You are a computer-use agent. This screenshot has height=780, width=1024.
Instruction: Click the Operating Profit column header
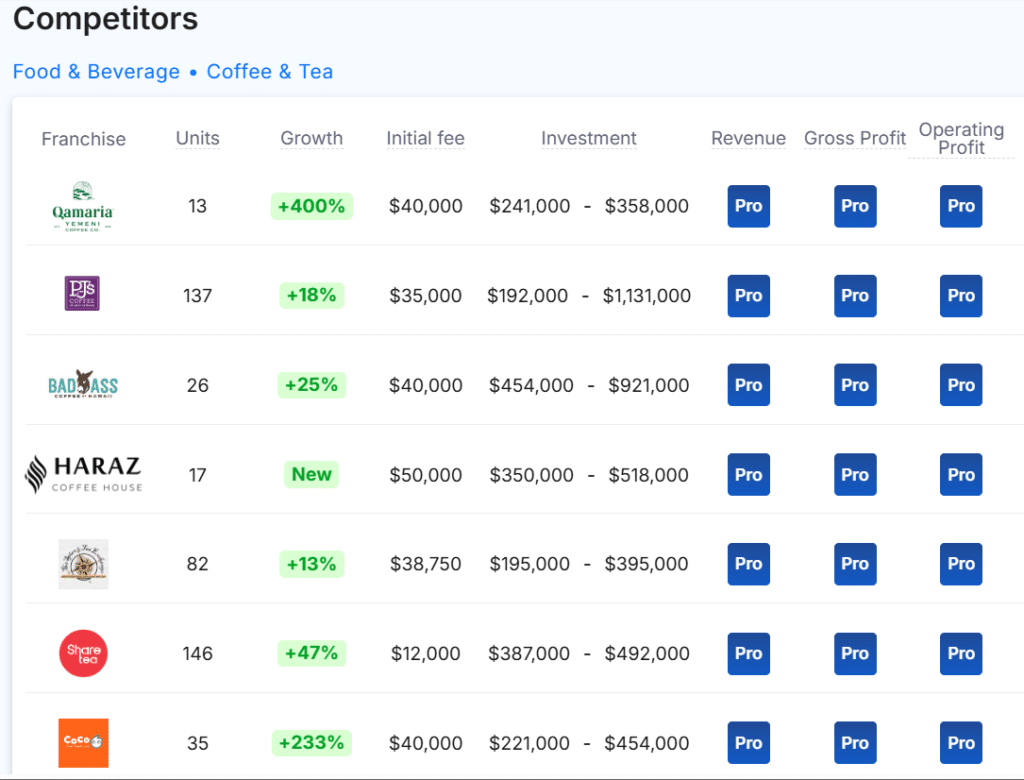pyautogui.click(x=961, y=138)
